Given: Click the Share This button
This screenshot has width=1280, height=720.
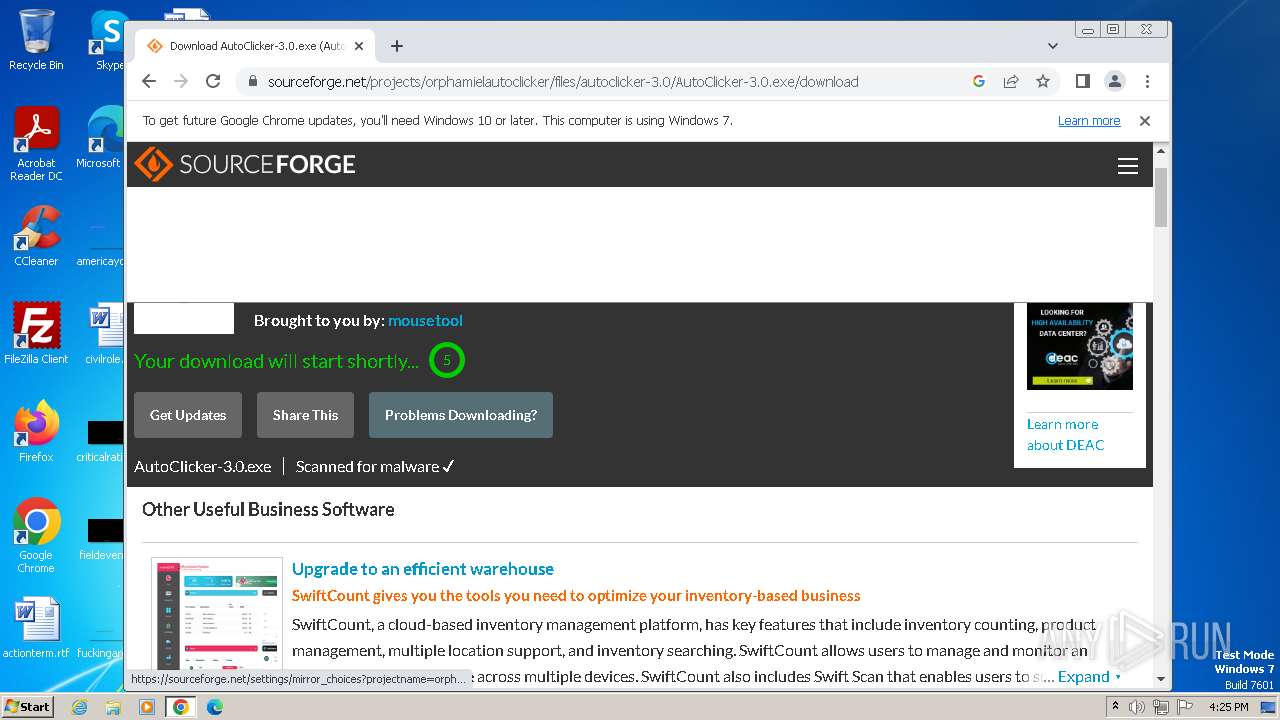Looking at the screenshot, I should tap(305, 415).
